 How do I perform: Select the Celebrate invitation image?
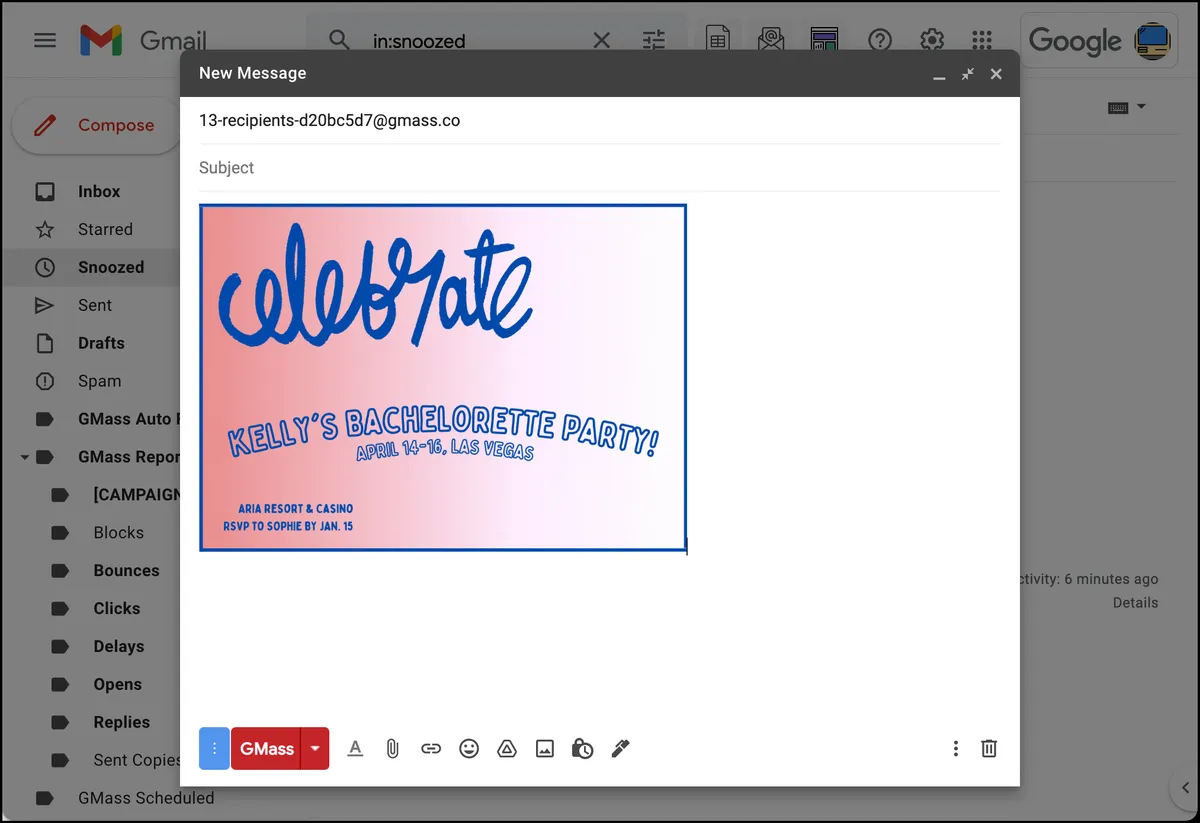click(x=443, y=378)
